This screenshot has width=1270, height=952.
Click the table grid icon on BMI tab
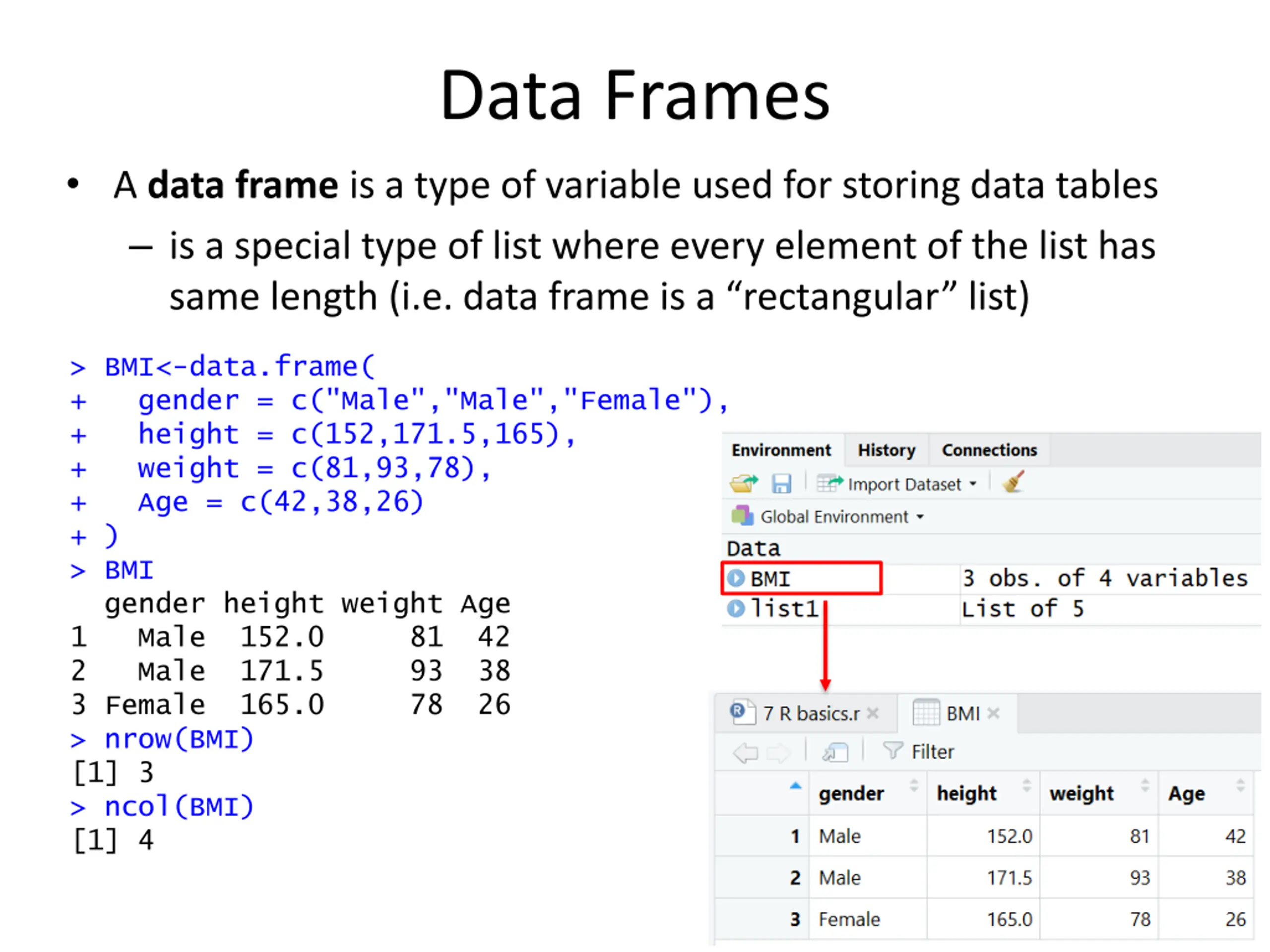pos(926,712)
